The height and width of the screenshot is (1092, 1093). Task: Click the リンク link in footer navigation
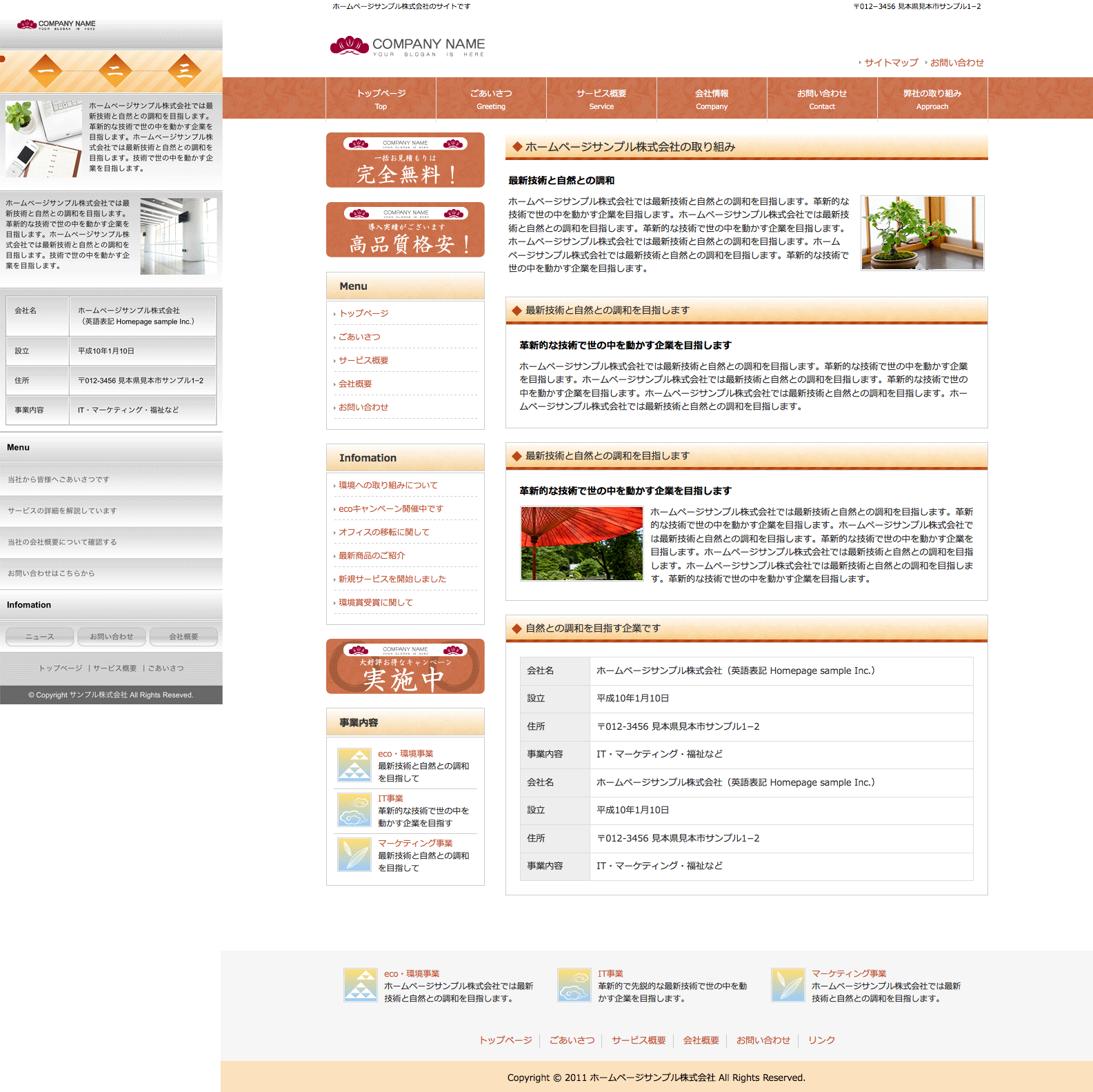(821, 1040)
